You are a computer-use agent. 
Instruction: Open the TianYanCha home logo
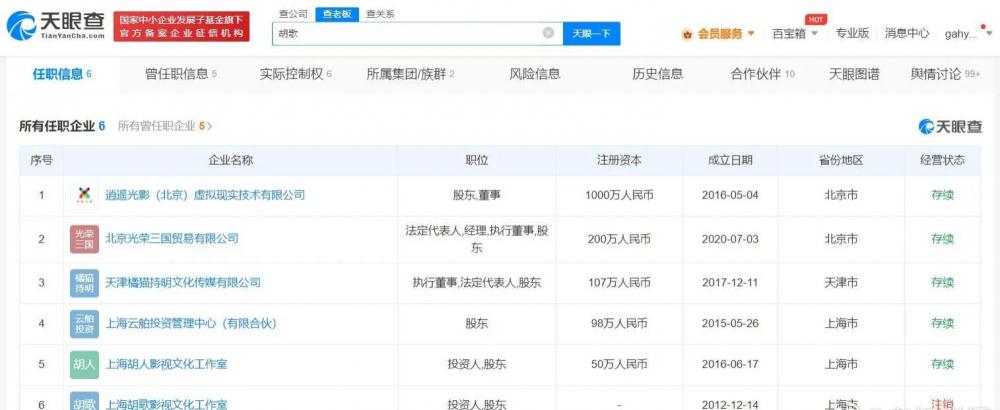point(55,26)
